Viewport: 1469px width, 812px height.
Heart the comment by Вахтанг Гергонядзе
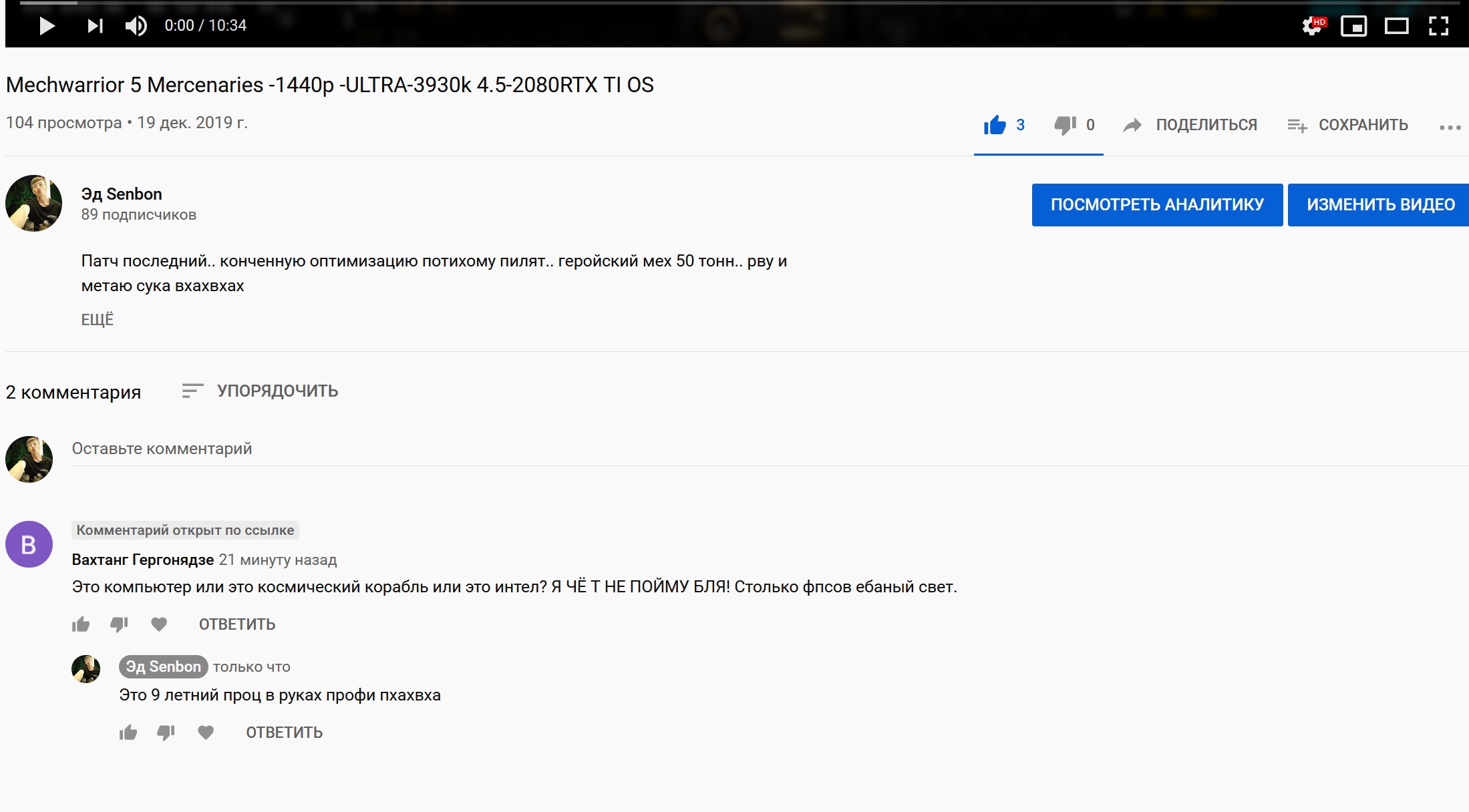(x=159, y=624)
